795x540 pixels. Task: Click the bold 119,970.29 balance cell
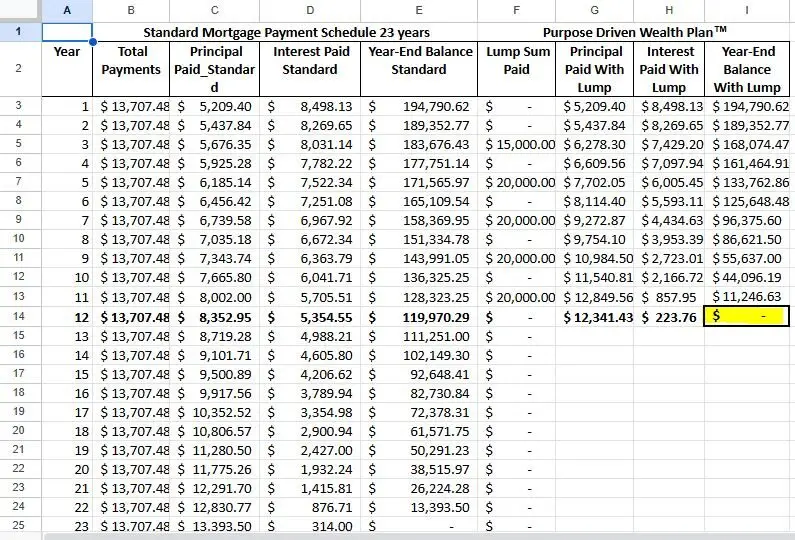(419, 317)
